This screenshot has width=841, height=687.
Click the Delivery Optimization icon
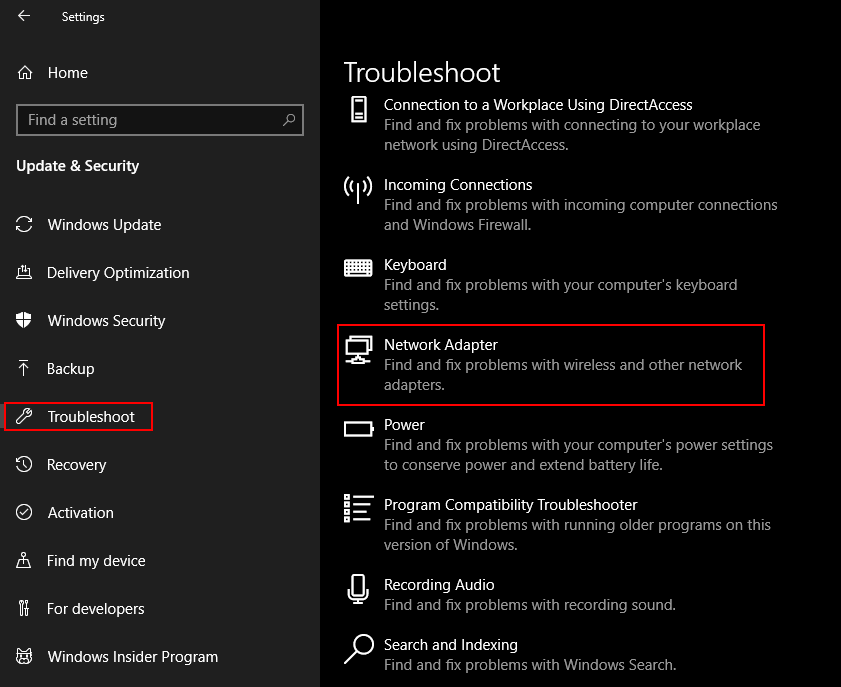tap(24, 272)
